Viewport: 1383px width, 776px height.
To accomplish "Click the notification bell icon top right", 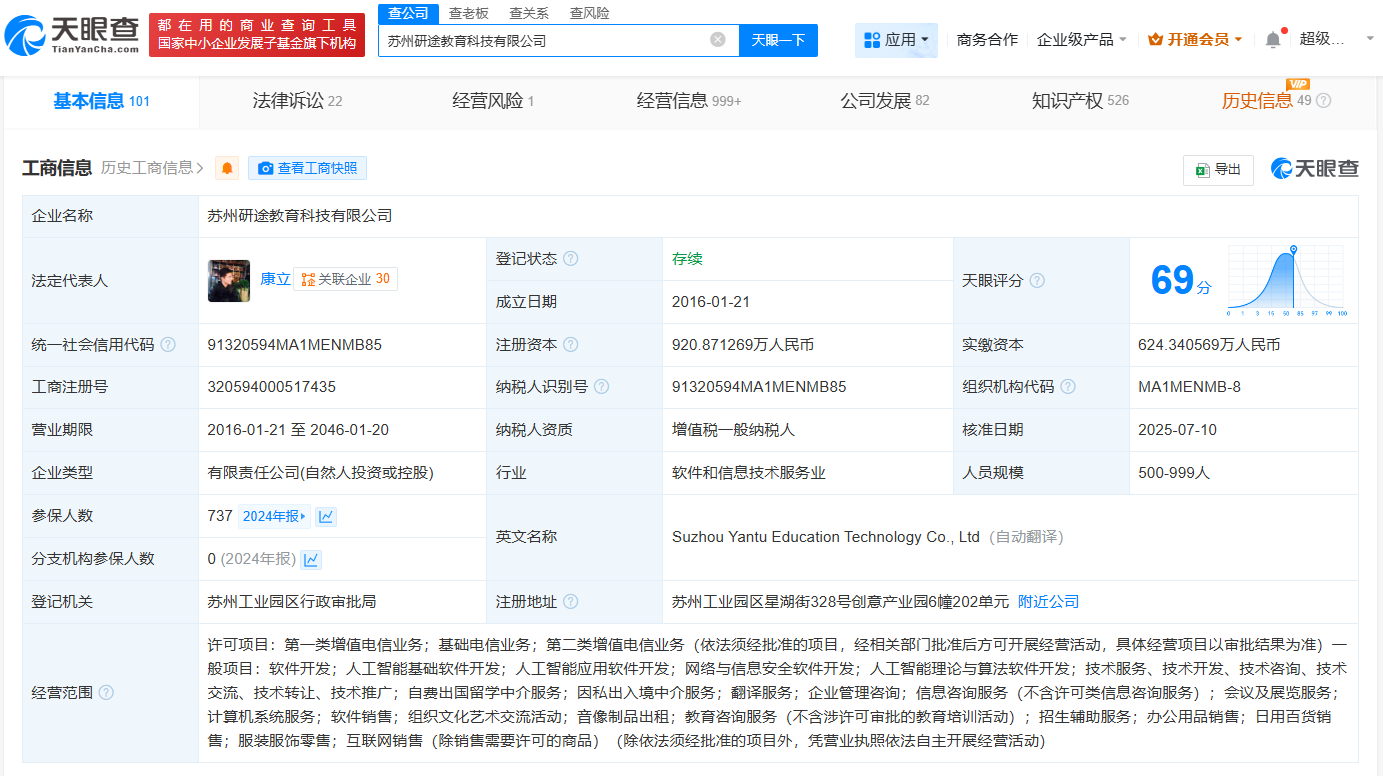I will coord(1272,38).
